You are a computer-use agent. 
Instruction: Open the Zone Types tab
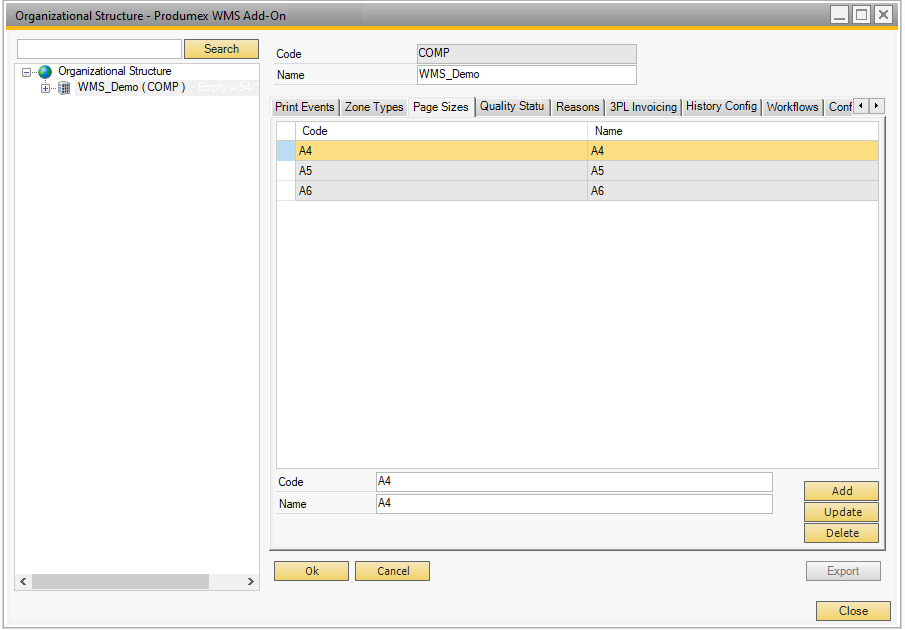coord(374,107)
